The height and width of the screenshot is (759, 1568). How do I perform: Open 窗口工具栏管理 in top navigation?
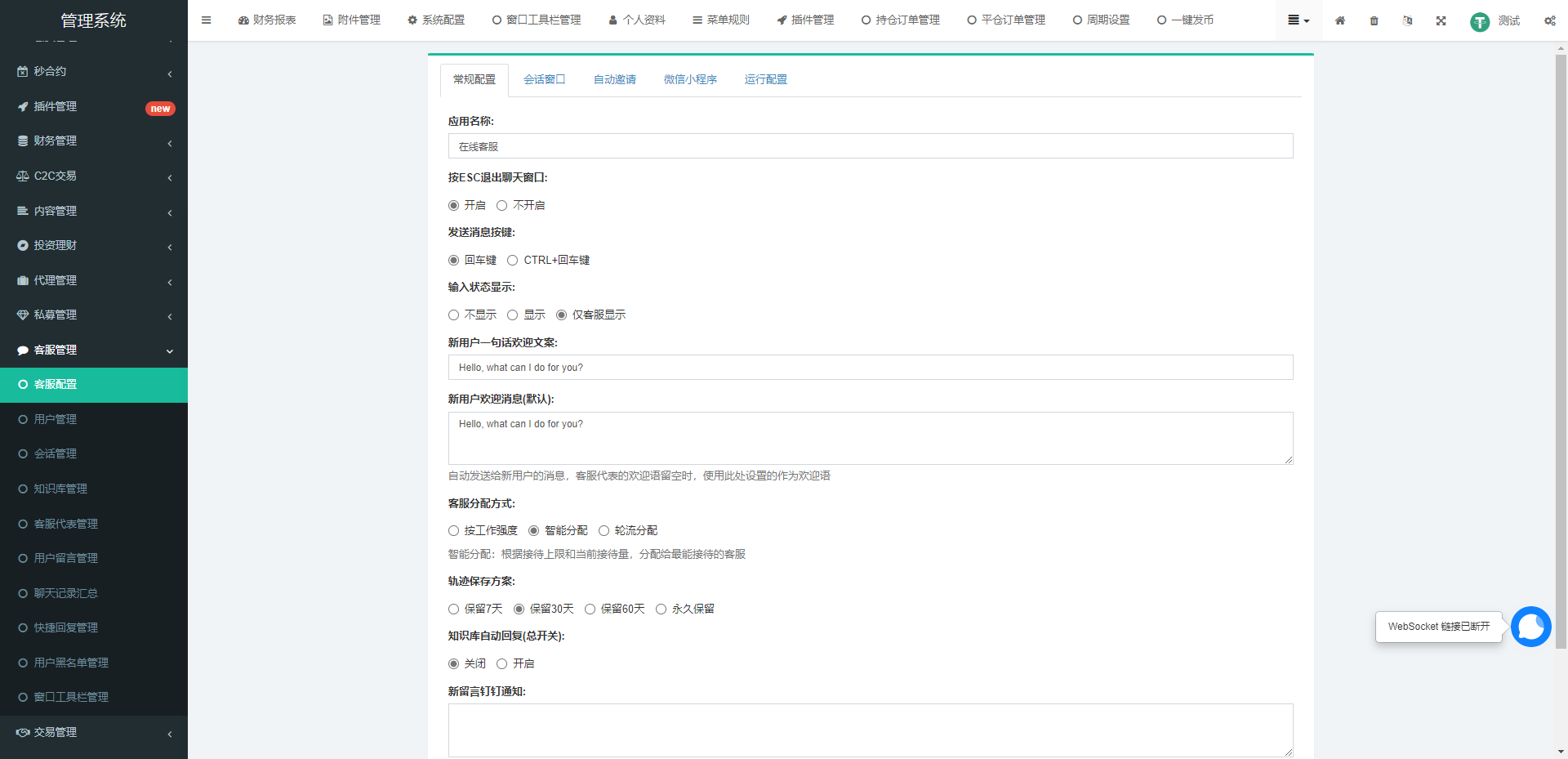[537, 20]
